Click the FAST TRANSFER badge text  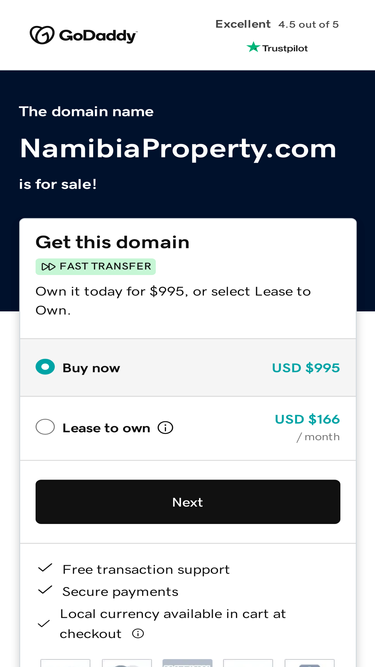[x=105, y=266]
